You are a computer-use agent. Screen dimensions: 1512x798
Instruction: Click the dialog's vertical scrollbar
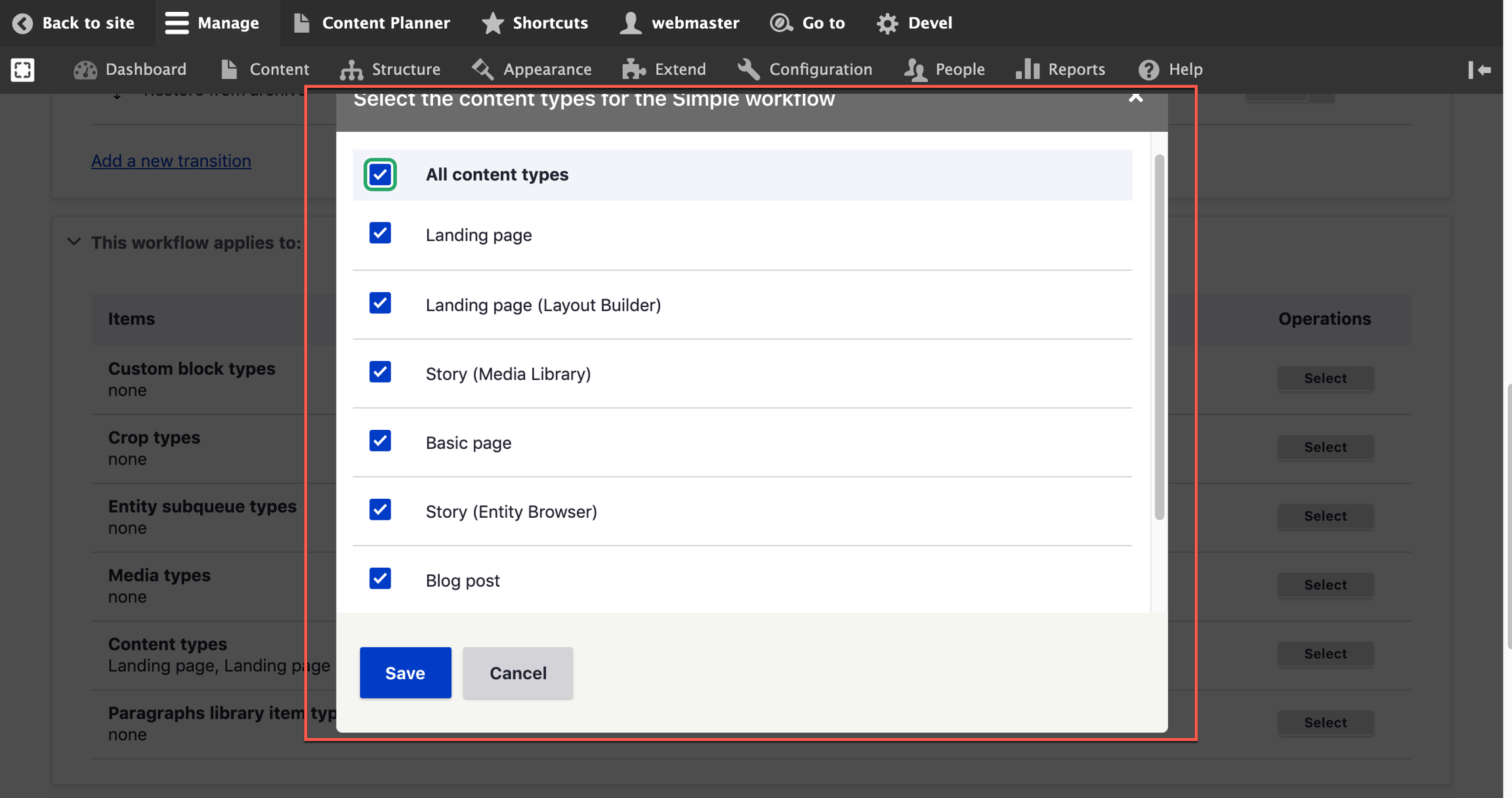click(x=1159, y=337)
